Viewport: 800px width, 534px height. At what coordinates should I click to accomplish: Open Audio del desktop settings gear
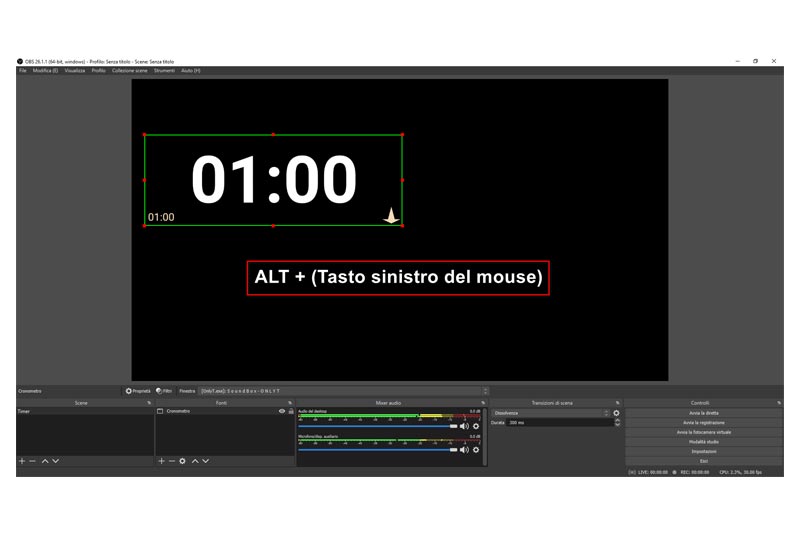pyautogui.click(x=476, y=426)
